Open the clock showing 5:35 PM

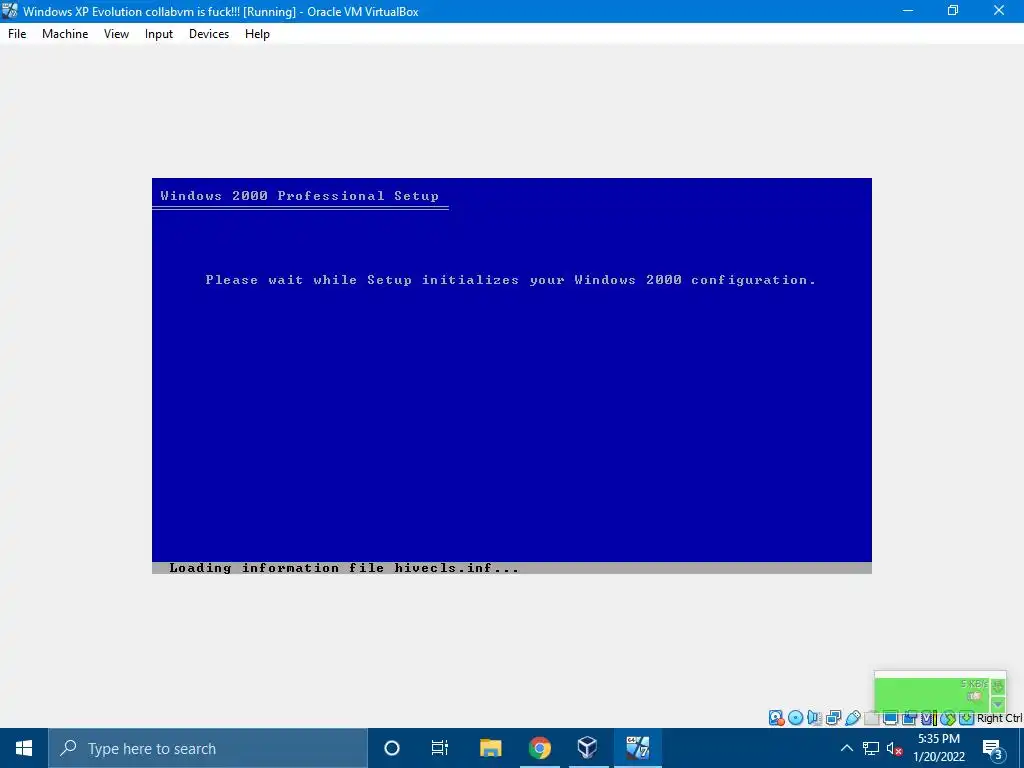click(939, 748)
